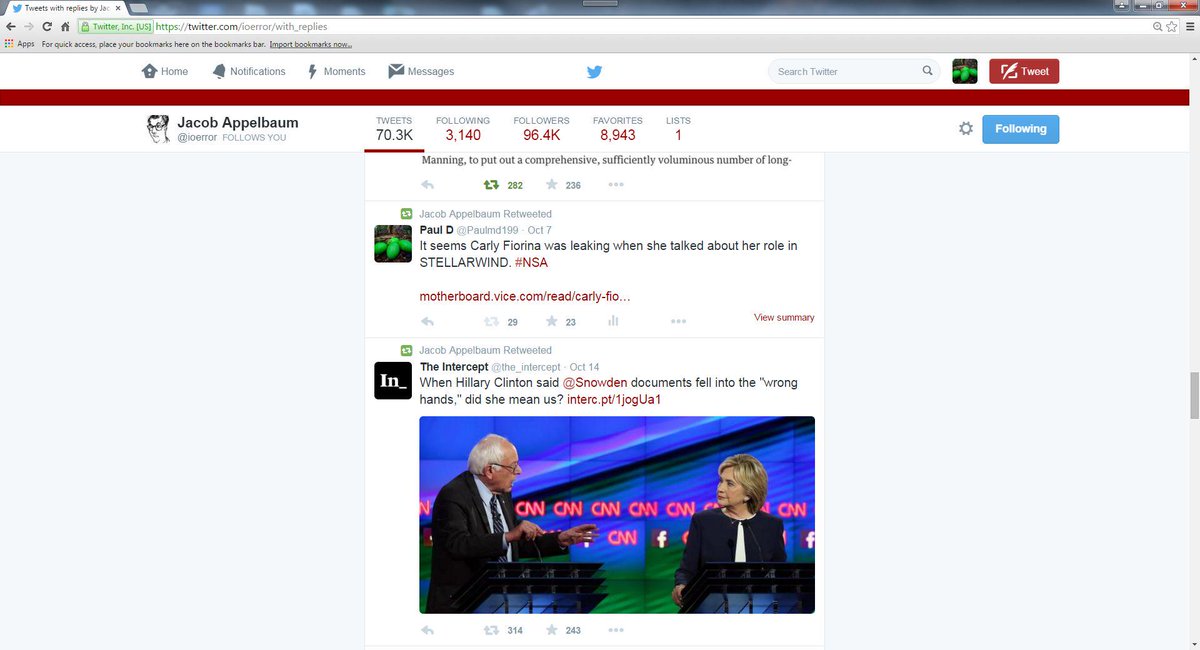This screenshot has height=650, width=1200.
Task: Open the motherboard.vice.com link
Action: click(x=525, y=297)
